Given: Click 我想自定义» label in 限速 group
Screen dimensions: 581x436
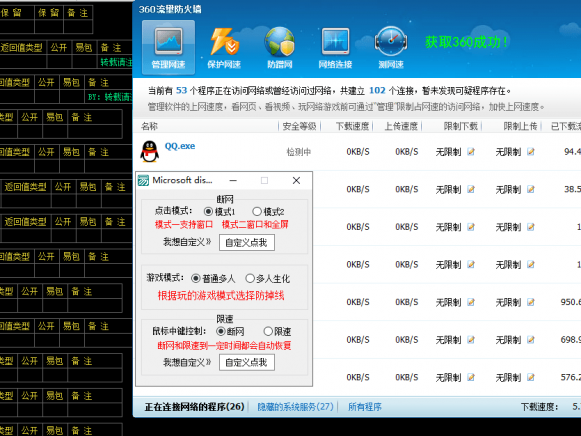Looking at the screenshot, I should (187, 362).
